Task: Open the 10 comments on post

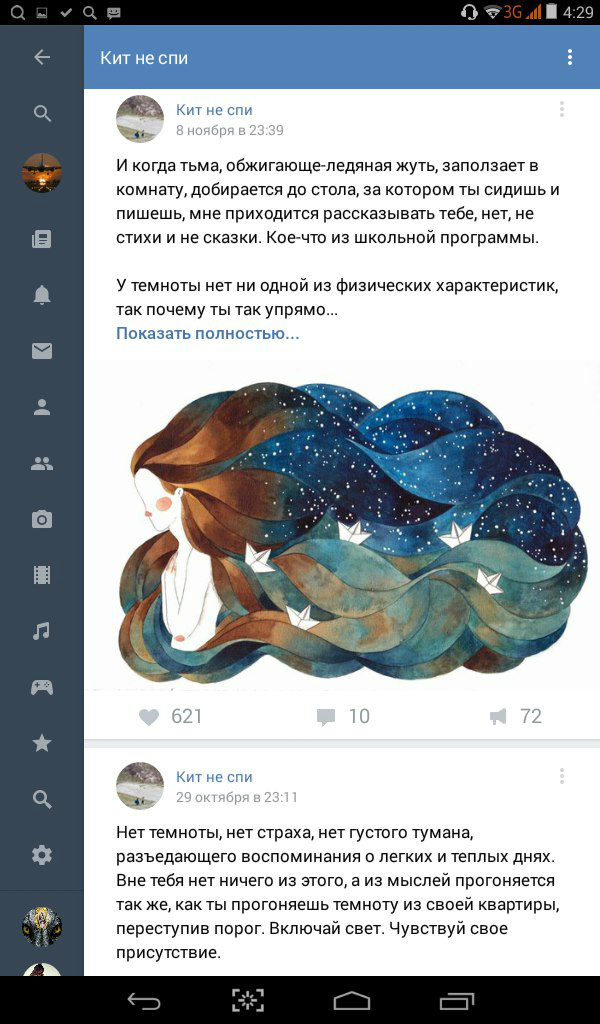Action: tap(343, 716)
